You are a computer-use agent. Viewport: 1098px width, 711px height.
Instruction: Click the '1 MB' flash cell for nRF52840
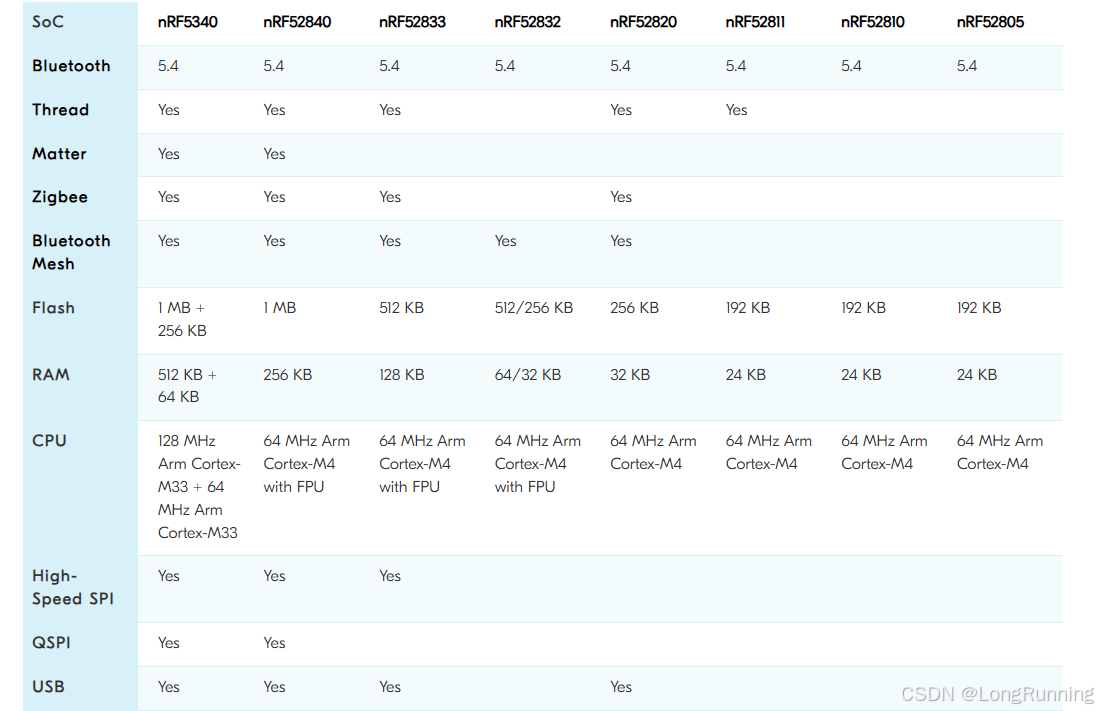click(x=279, y=308)
